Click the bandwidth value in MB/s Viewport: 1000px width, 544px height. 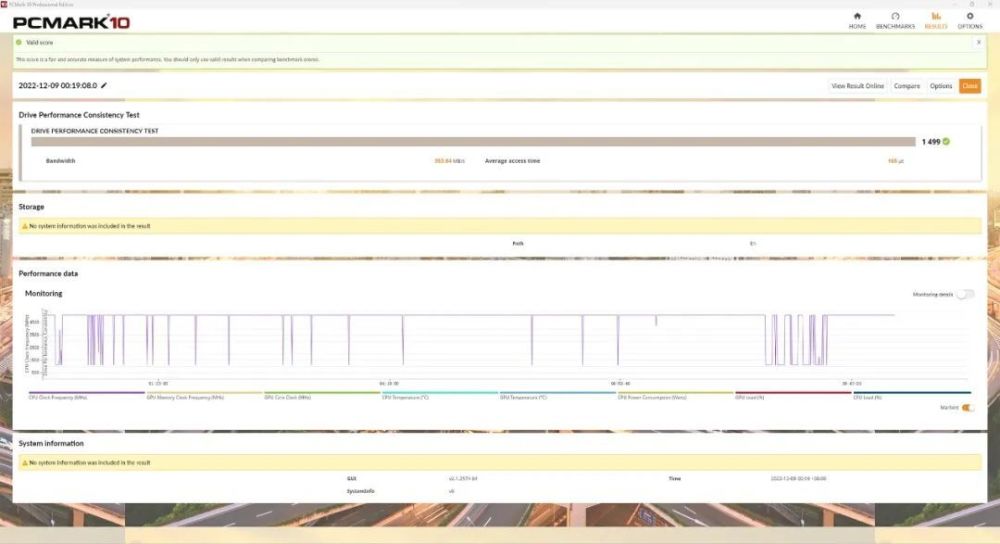pyautogui.click(x=450, y=161)
